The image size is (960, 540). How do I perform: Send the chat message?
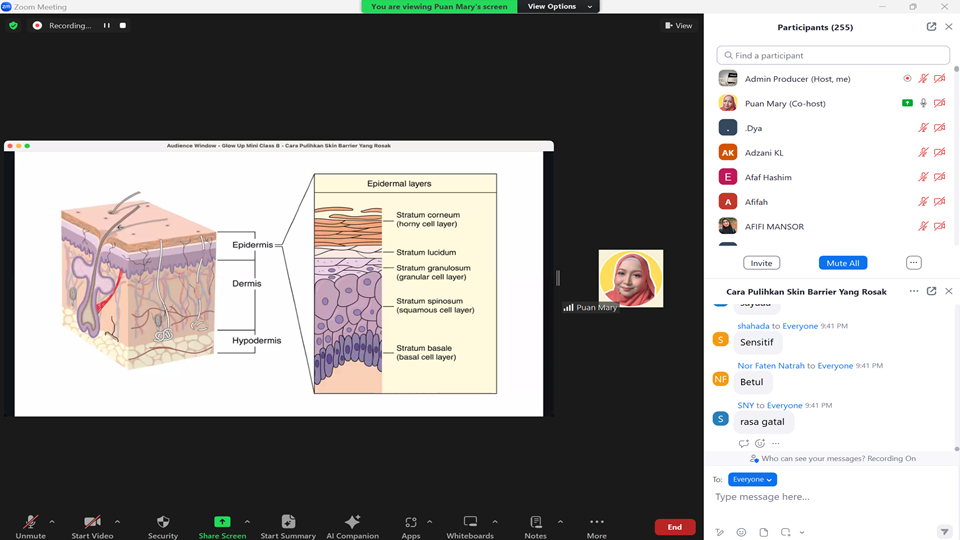pos(944,532)
